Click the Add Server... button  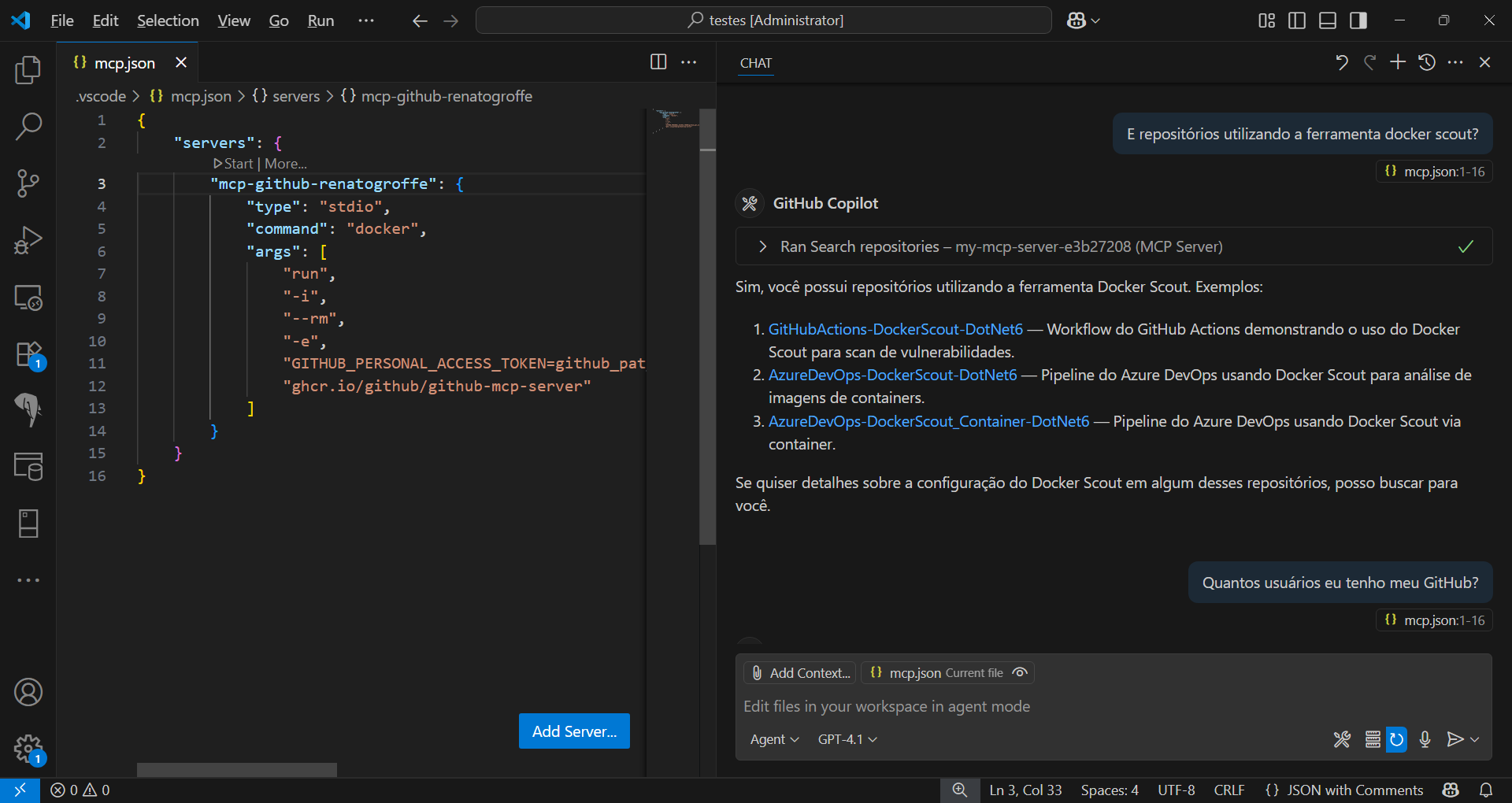click(x=574, y=731)
